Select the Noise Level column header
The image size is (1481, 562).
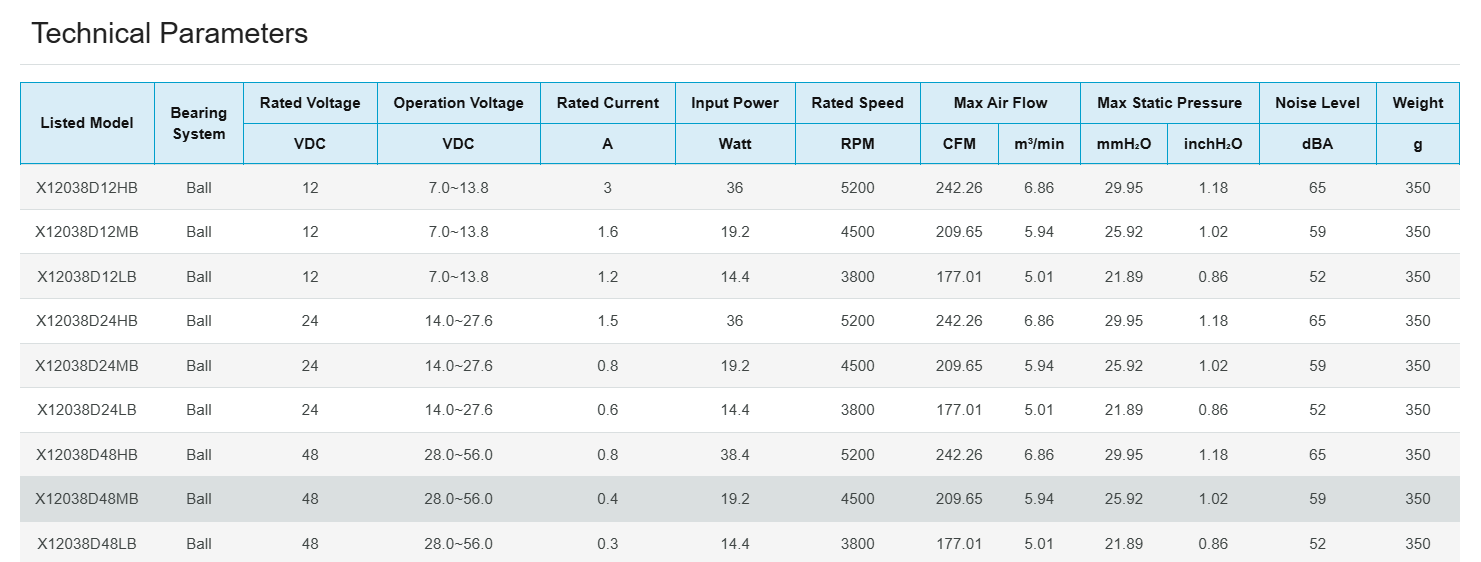tap(1317, 103)
